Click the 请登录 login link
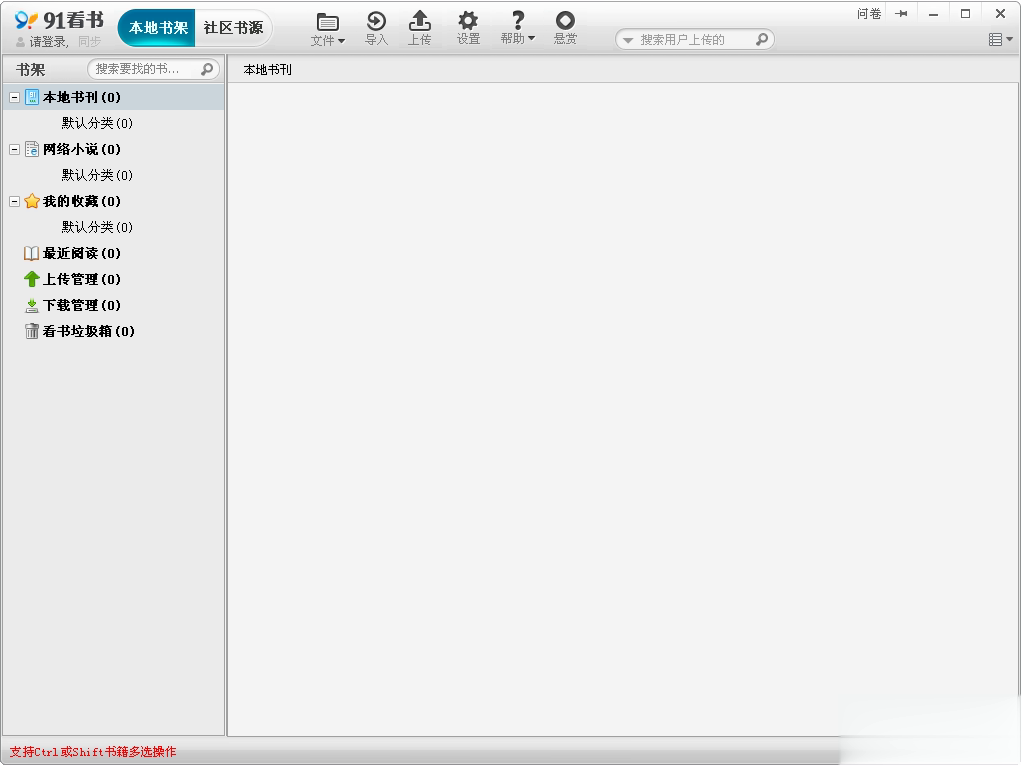Viewport: 1022px width, 766px height. (x=48, y=42)
